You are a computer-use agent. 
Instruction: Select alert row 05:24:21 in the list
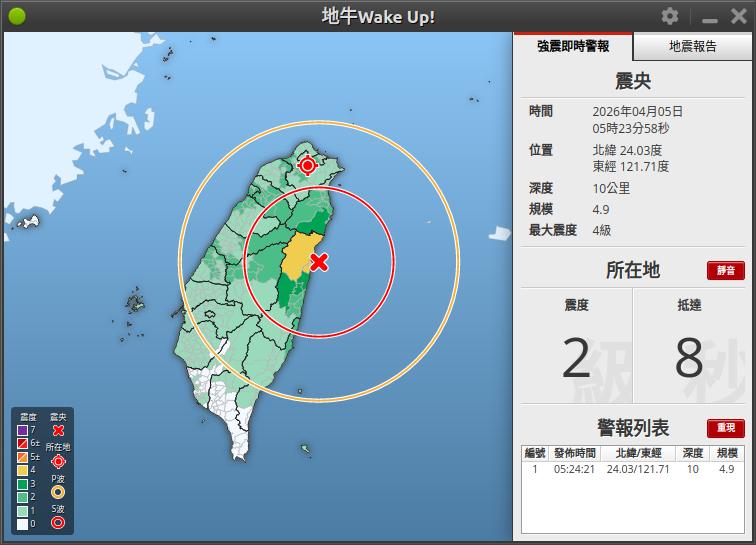(633, 469)
